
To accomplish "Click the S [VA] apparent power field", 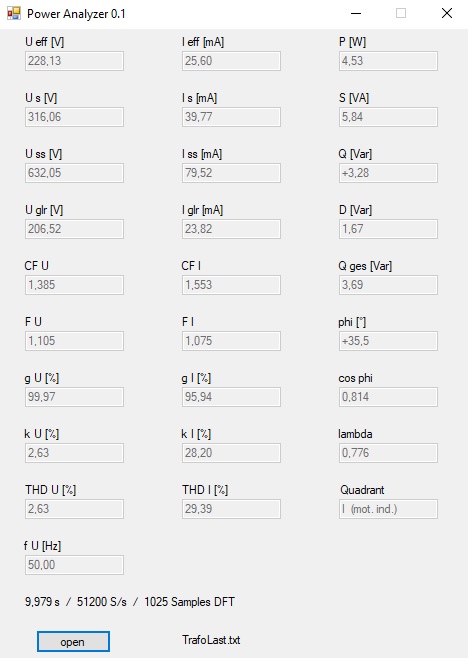I will pyautogui.click(x=388, y=117).
